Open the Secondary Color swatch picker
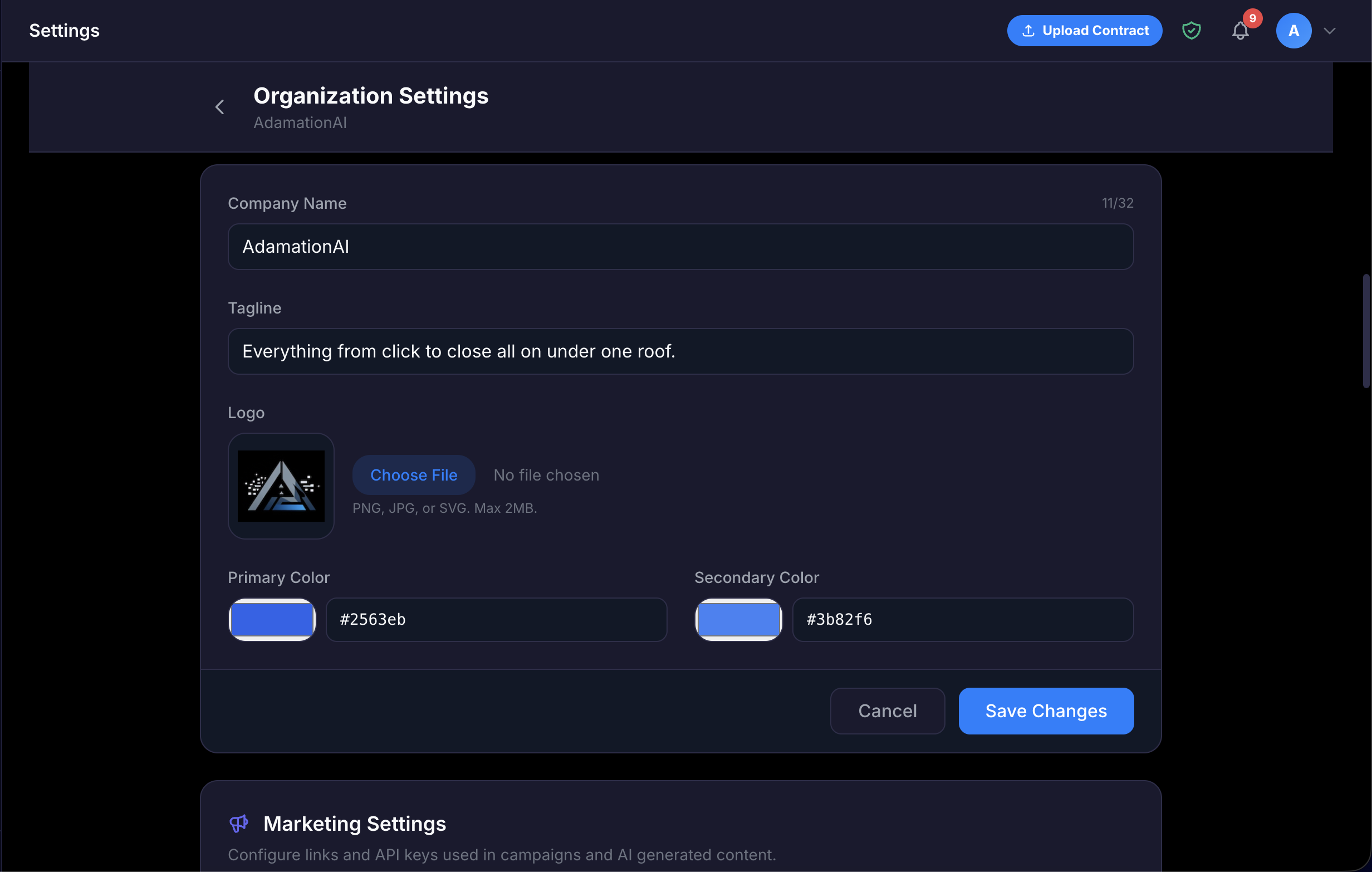Image resolution: width=1372 pixels, height=872 pixels. pos(738,620)
